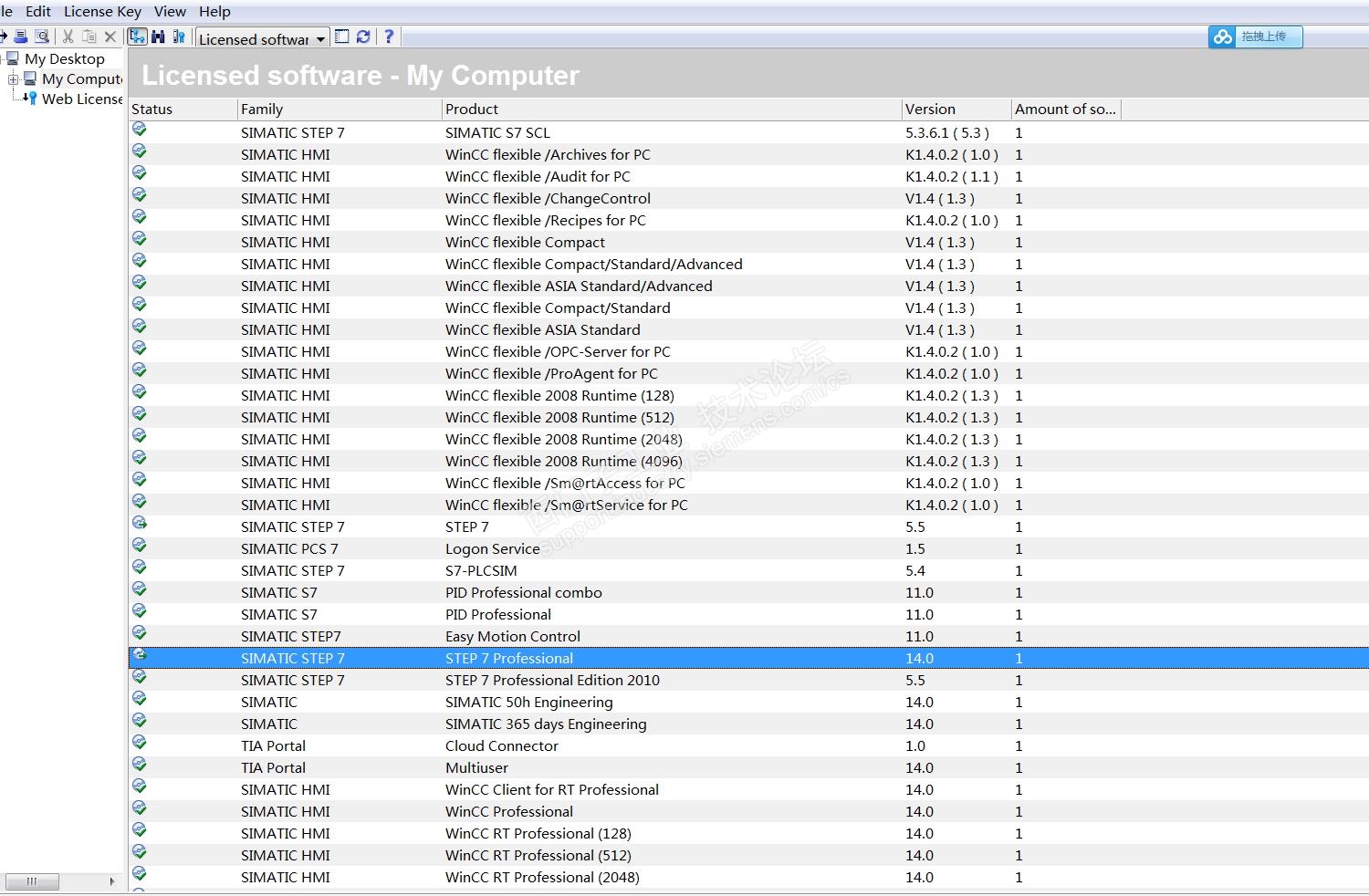Click the Print toolbar icon
This screenshot has width=1369, height=896.
(x=21, y=36)
